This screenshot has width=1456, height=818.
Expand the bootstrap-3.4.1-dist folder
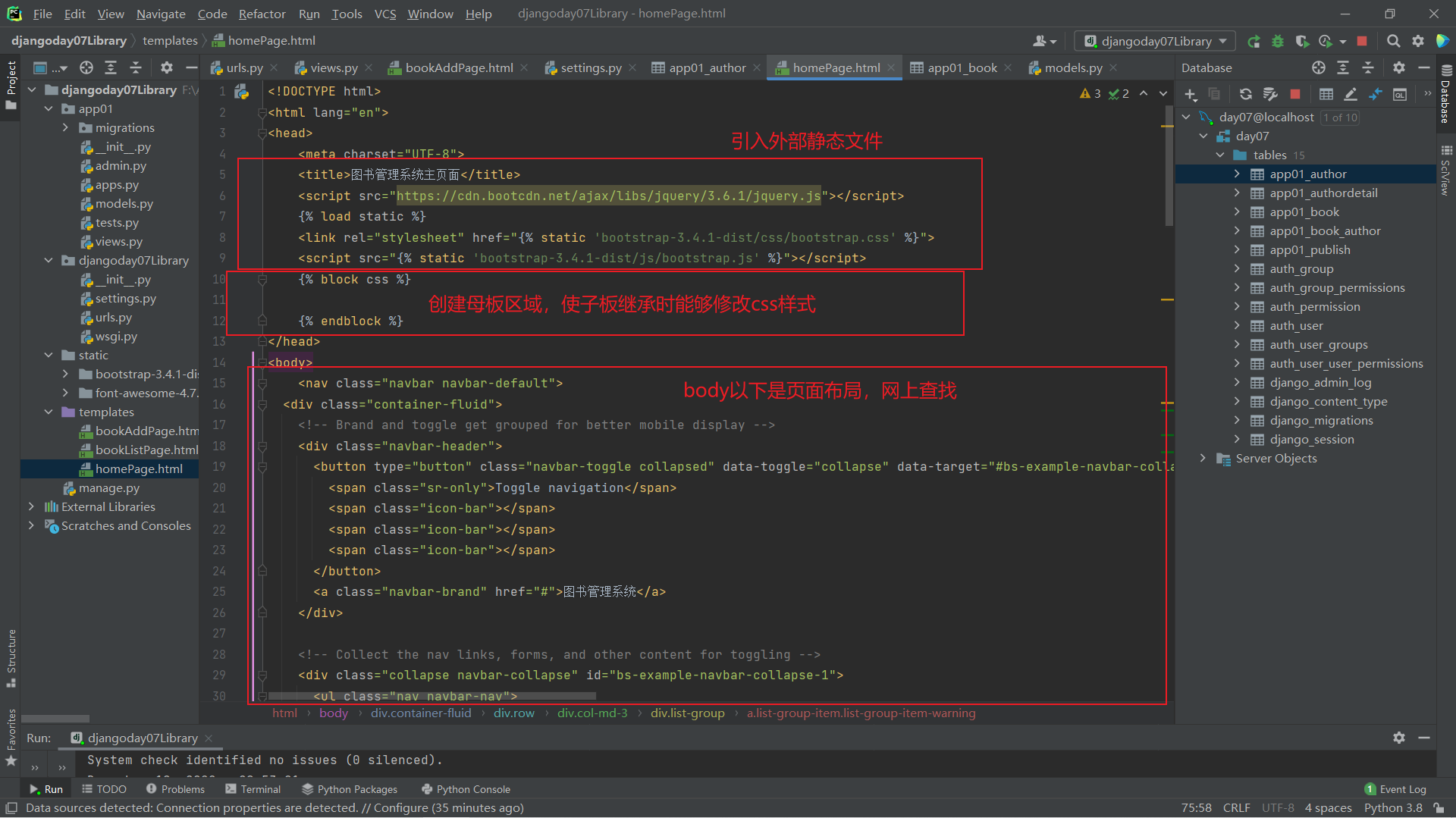tap(65, 375)
